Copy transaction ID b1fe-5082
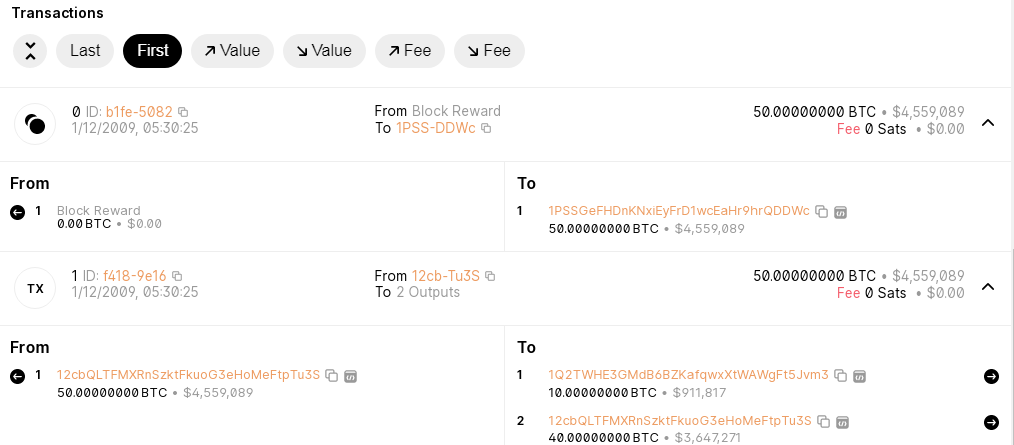1014x445 pixels. tap(183, 112)
